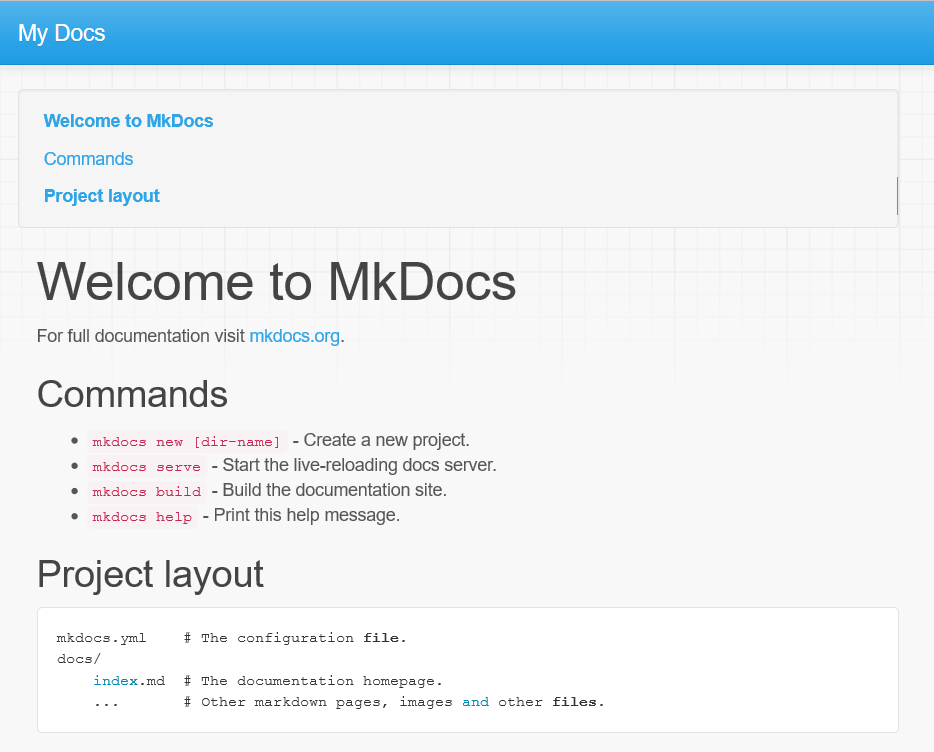Click the Welcome to MkDocs main heading

tap(276, 282)
